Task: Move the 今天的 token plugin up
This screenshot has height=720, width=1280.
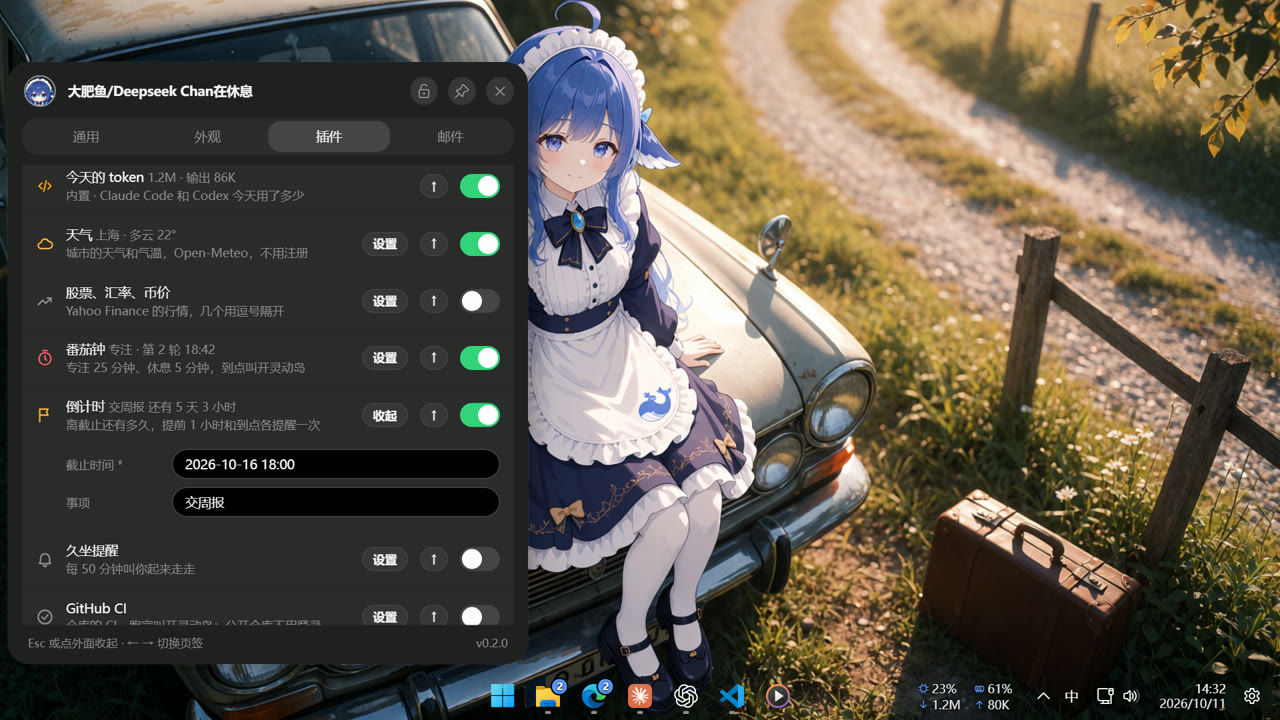Action: coord(433,186)
